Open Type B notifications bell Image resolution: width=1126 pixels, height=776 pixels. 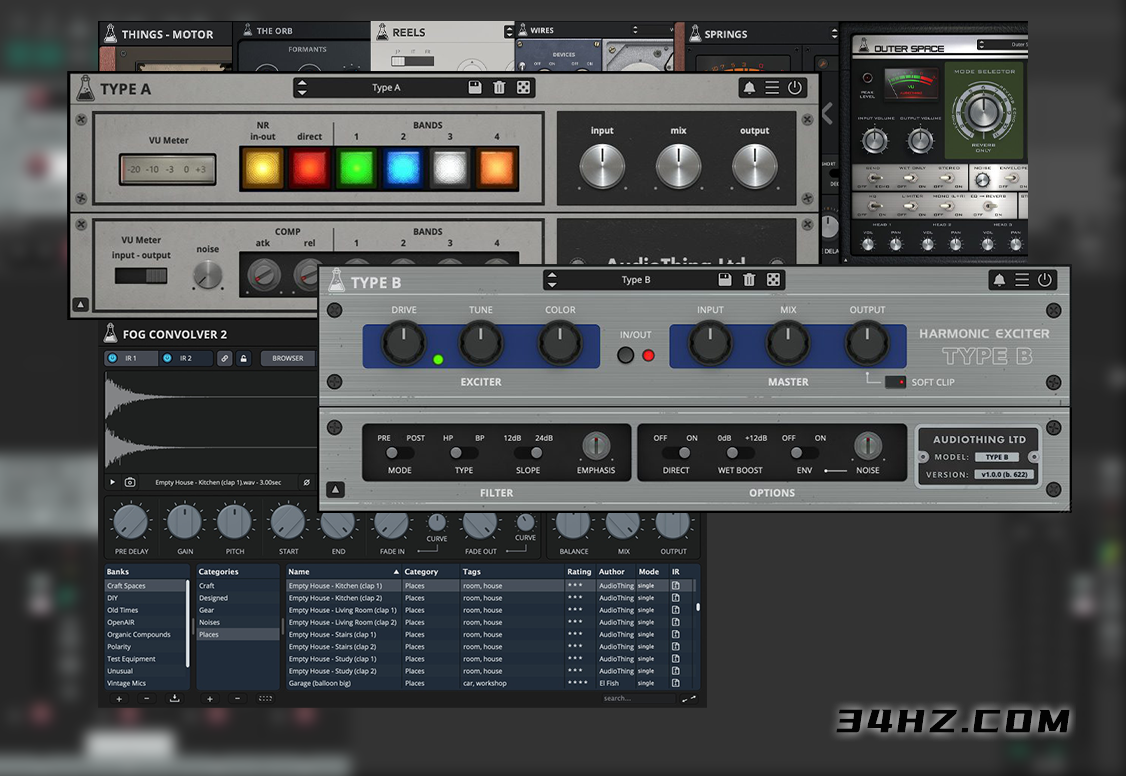tap(998, 280)
